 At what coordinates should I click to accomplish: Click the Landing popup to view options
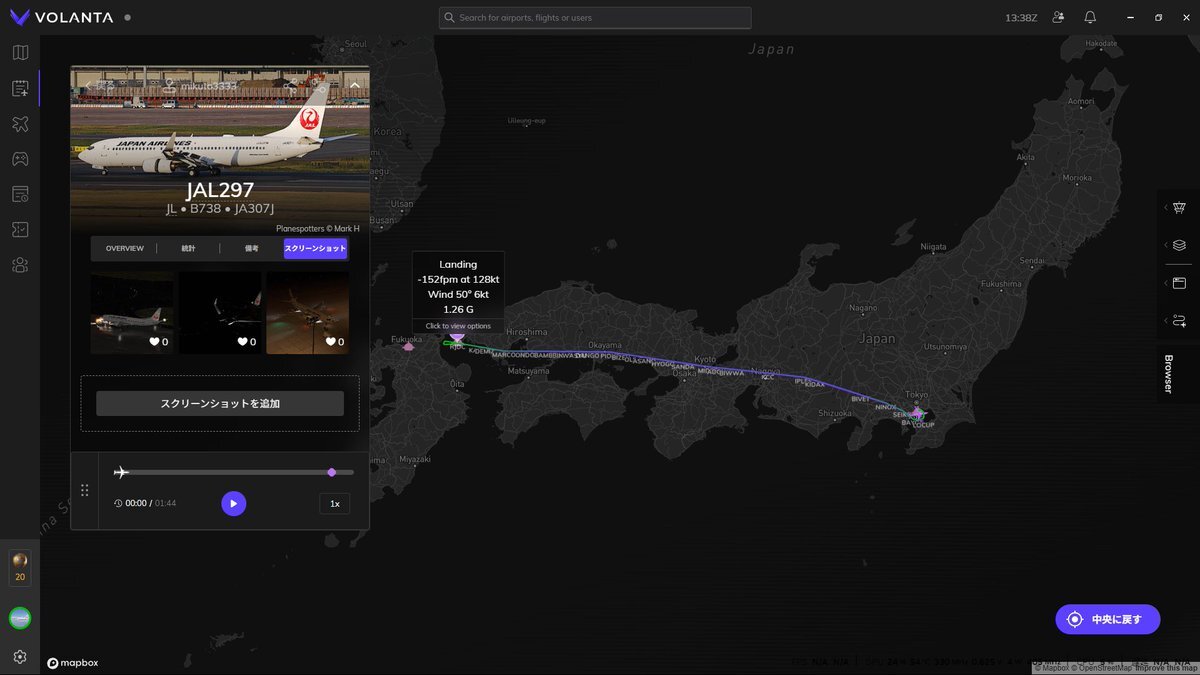pyautogui.click(x=458, y=292)
